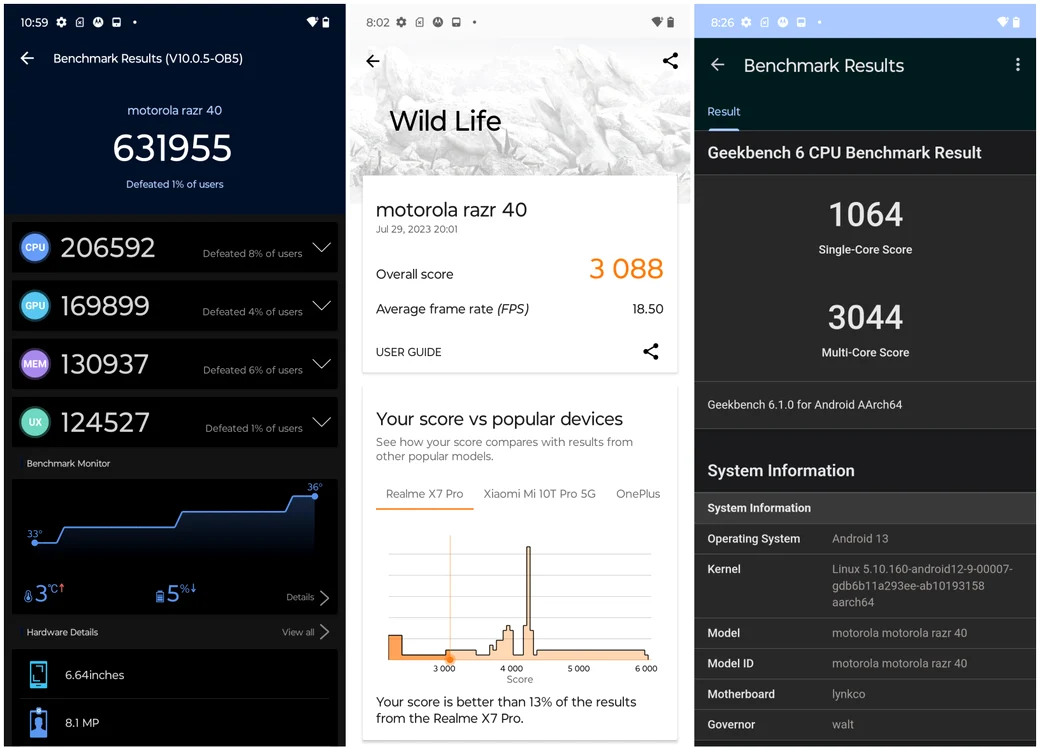Go back from AnTuTu Benchmark Results screen

[x=27, y=58]
